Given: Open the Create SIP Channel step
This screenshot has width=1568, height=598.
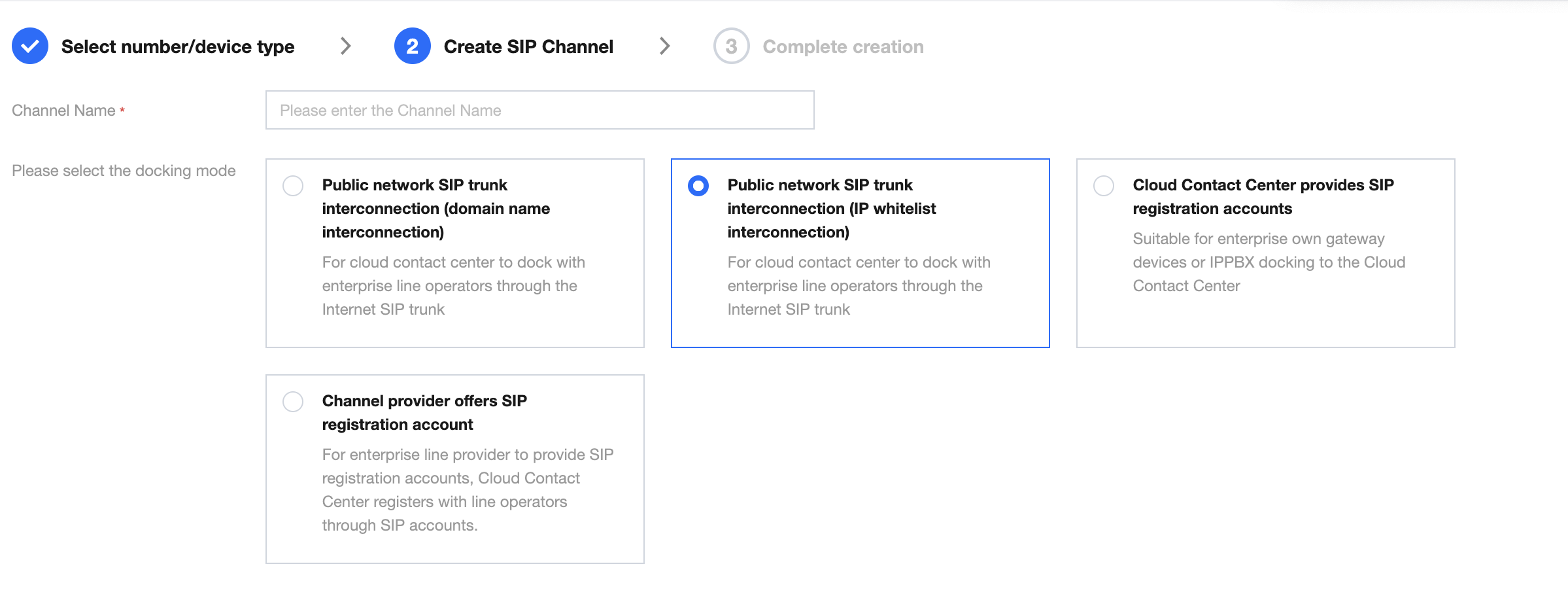Looking at the screenshot, I should tap(528, 47).
